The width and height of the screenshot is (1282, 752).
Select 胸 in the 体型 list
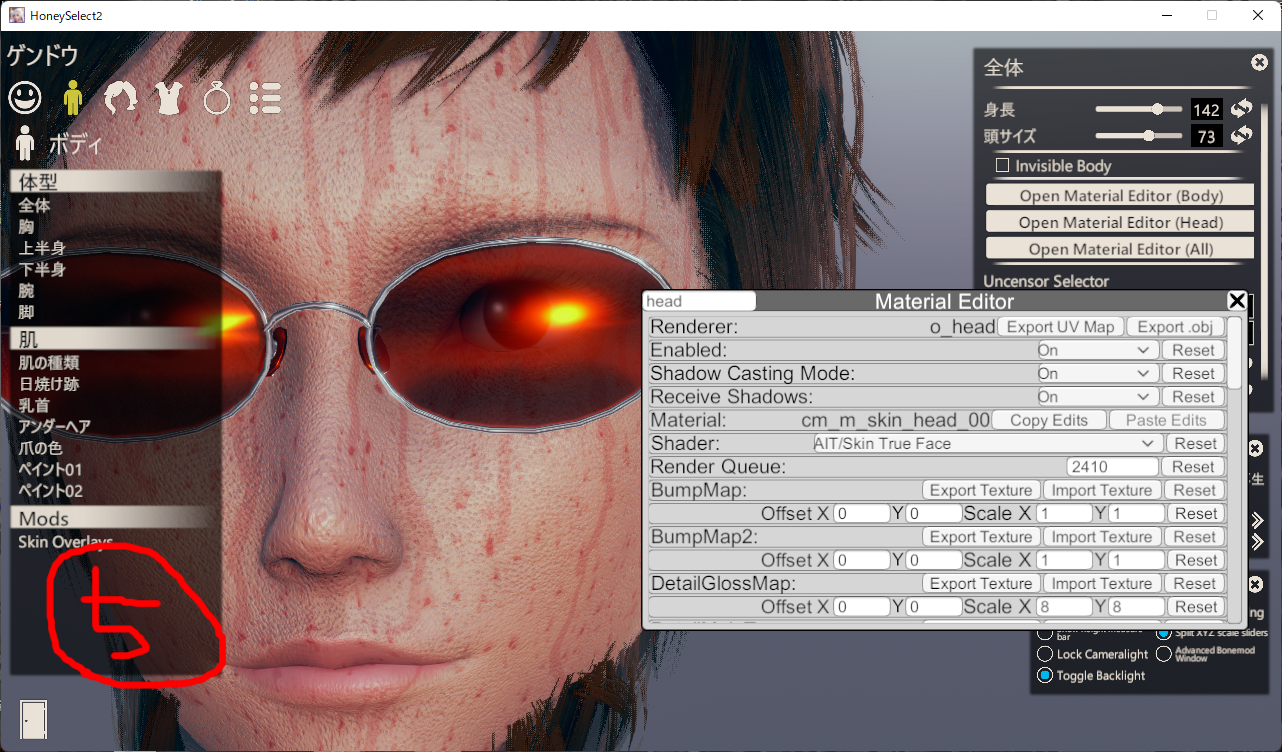tap(26, 227)
